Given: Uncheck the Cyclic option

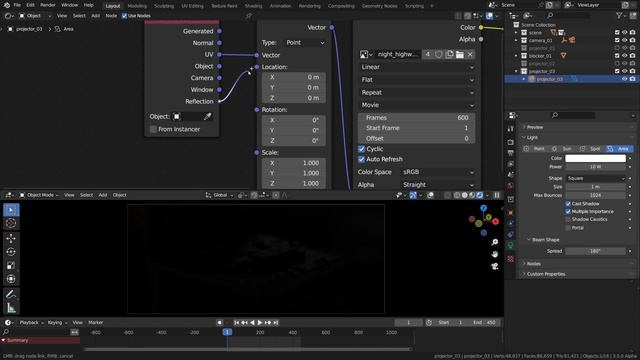Looking at the screenshot, I should (x=361, y=149).
